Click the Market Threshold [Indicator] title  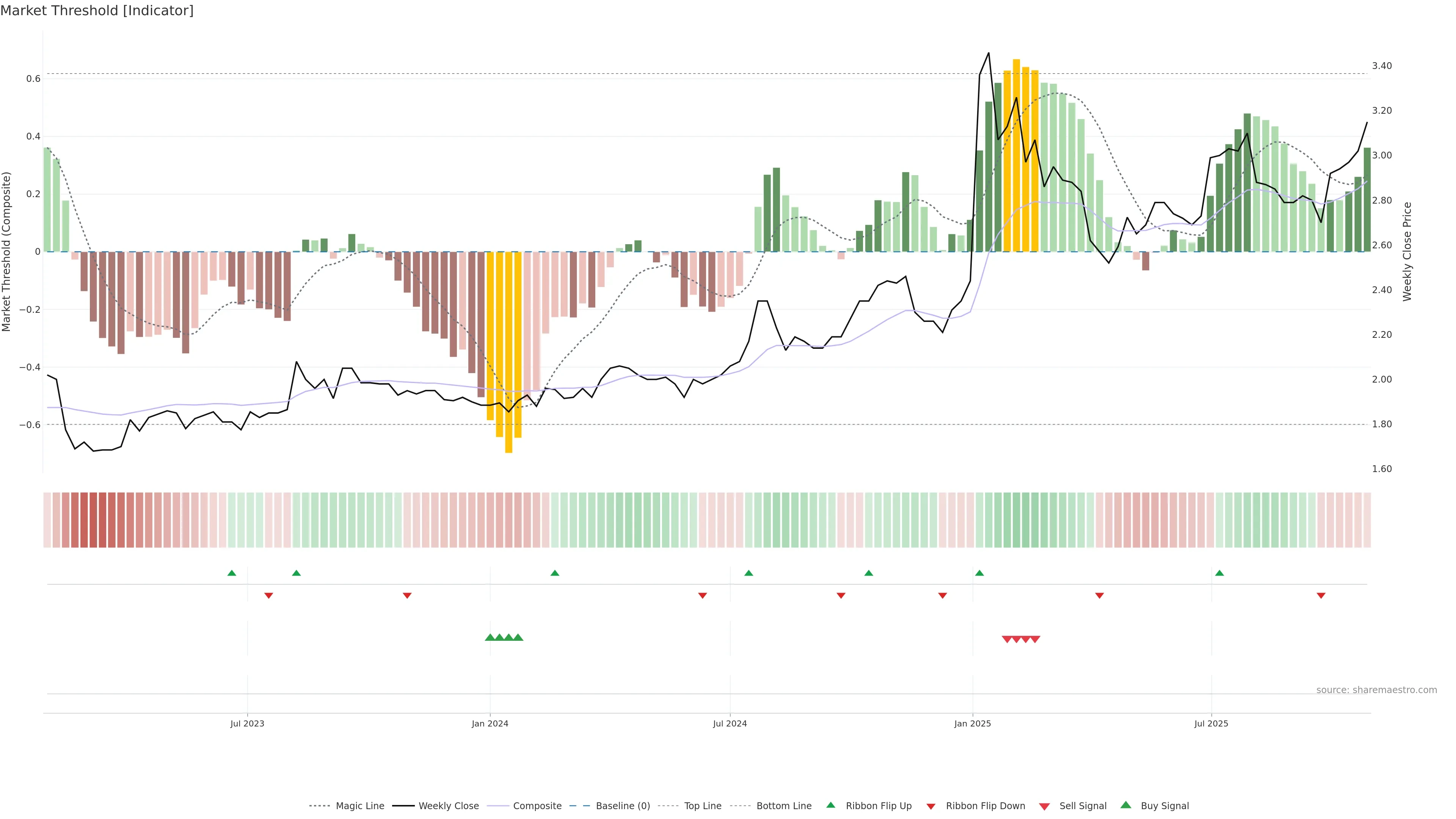[97, 11]
